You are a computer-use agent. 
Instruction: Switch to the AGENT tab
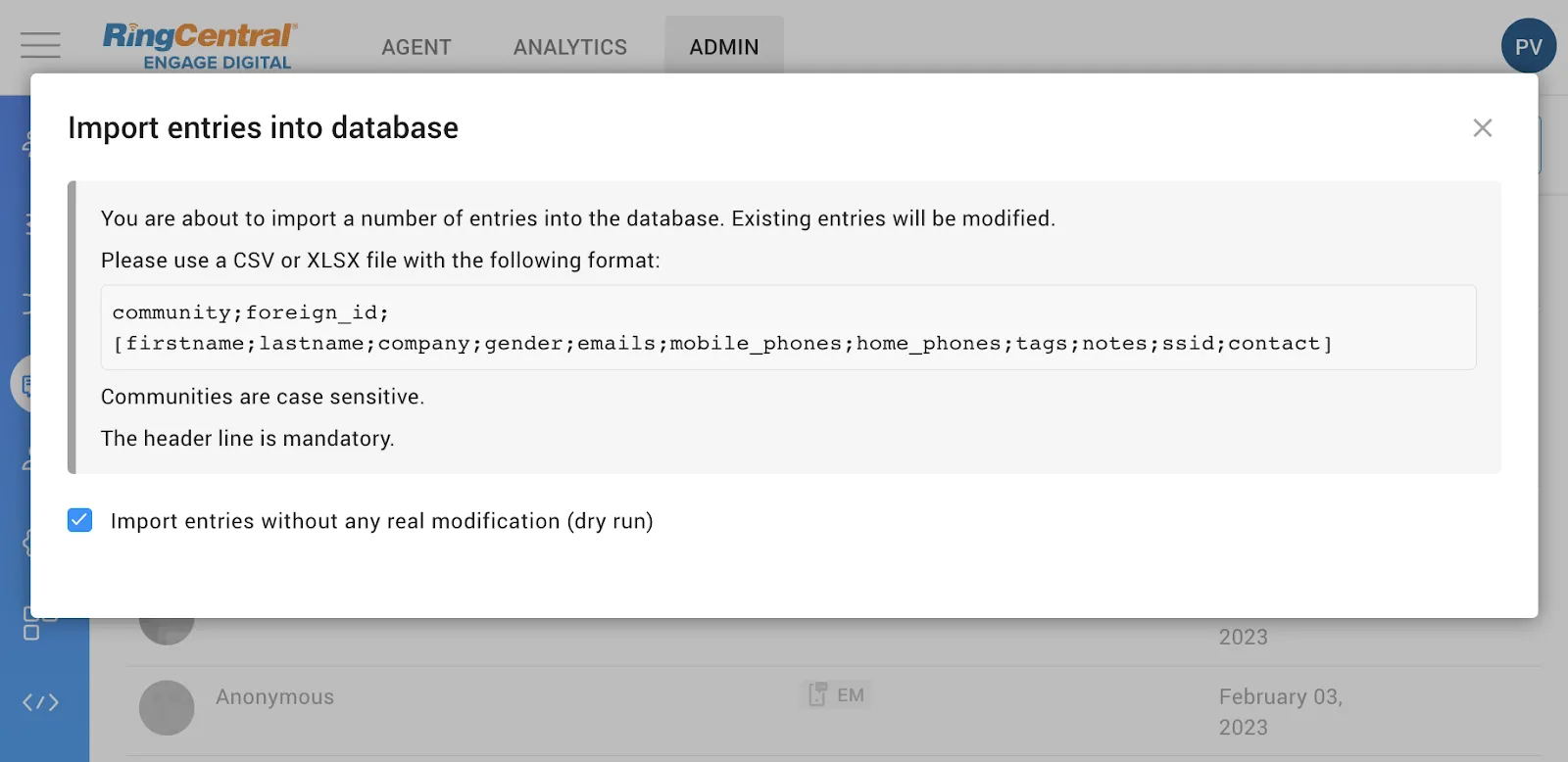[x=416, y=47]
